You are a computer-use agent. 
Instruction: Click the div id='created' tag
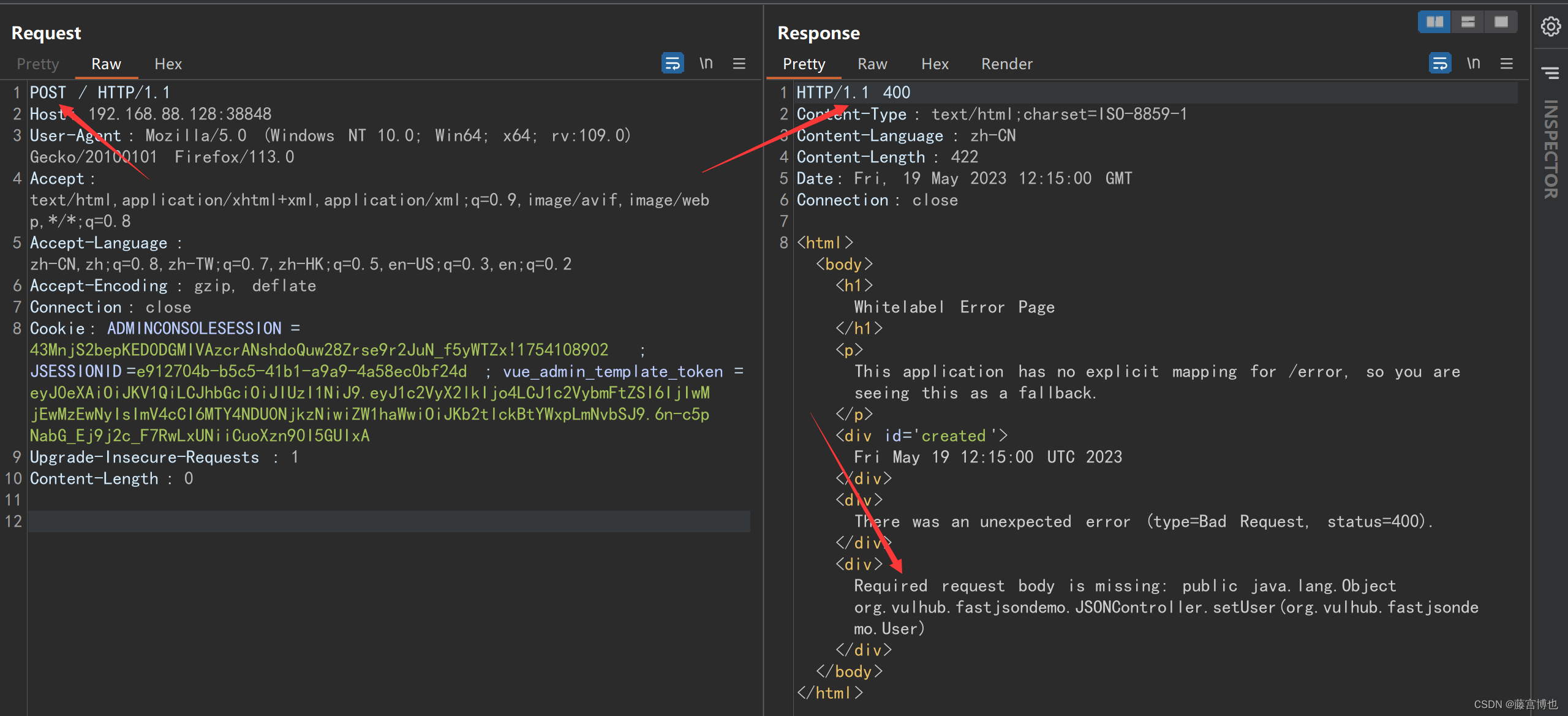(921, 435)
